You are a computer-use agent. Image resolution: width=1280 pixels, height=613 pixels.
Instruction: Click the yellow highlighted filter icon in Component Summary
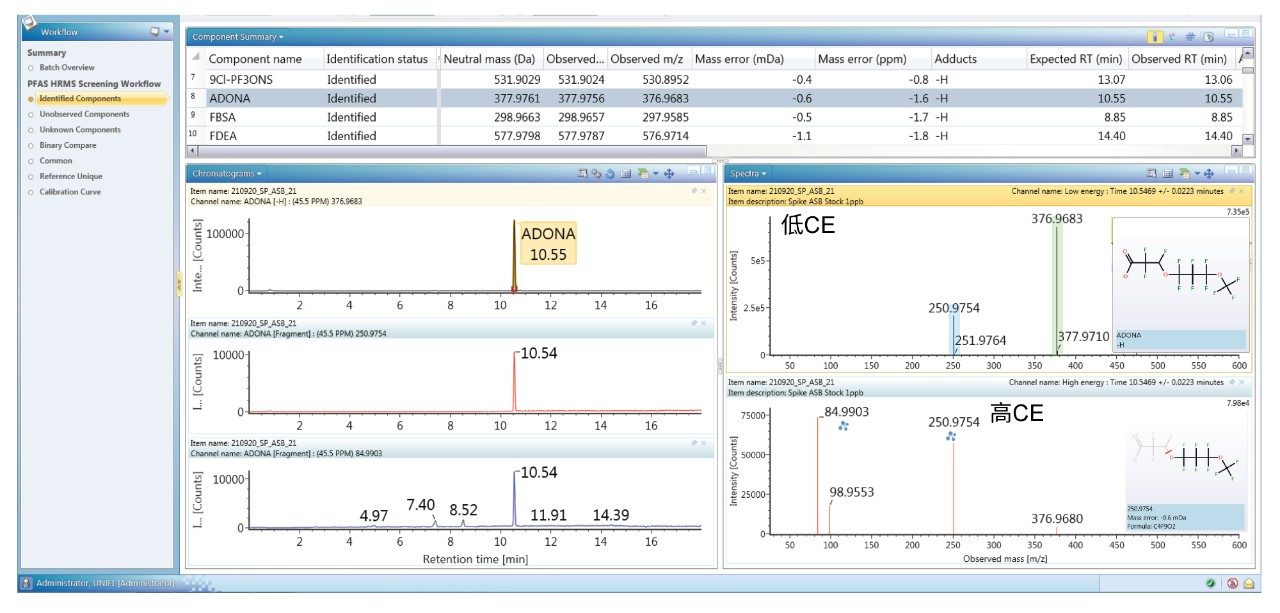coord(1155,36)
